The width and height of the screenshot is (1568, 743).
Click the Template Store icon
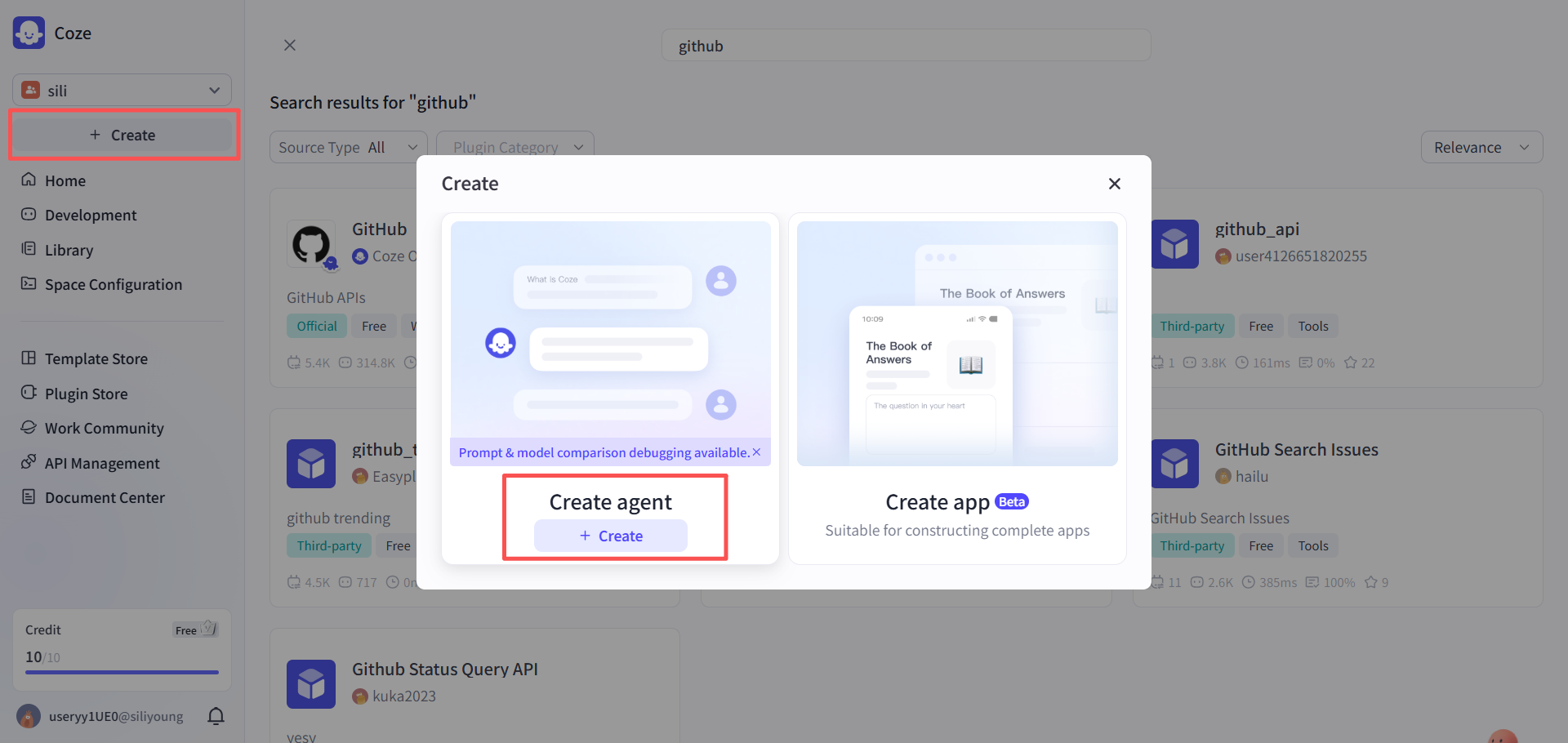tap(29, 358)
